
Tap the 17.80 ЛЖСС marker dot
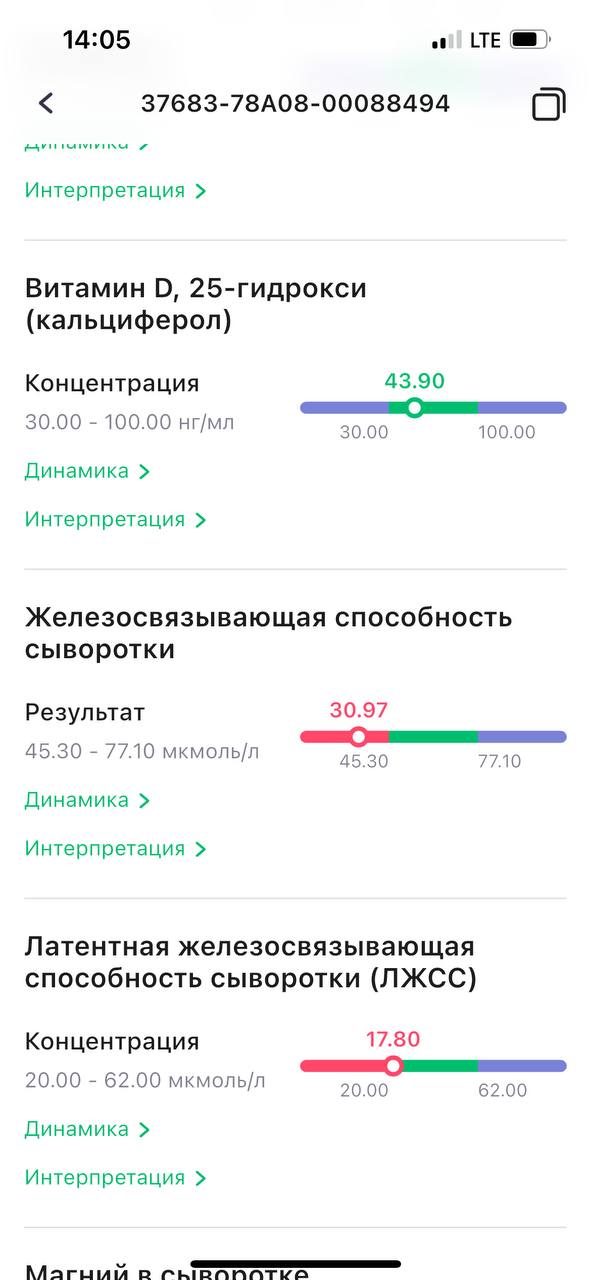pyautogui.click(x=393, y=1066)
